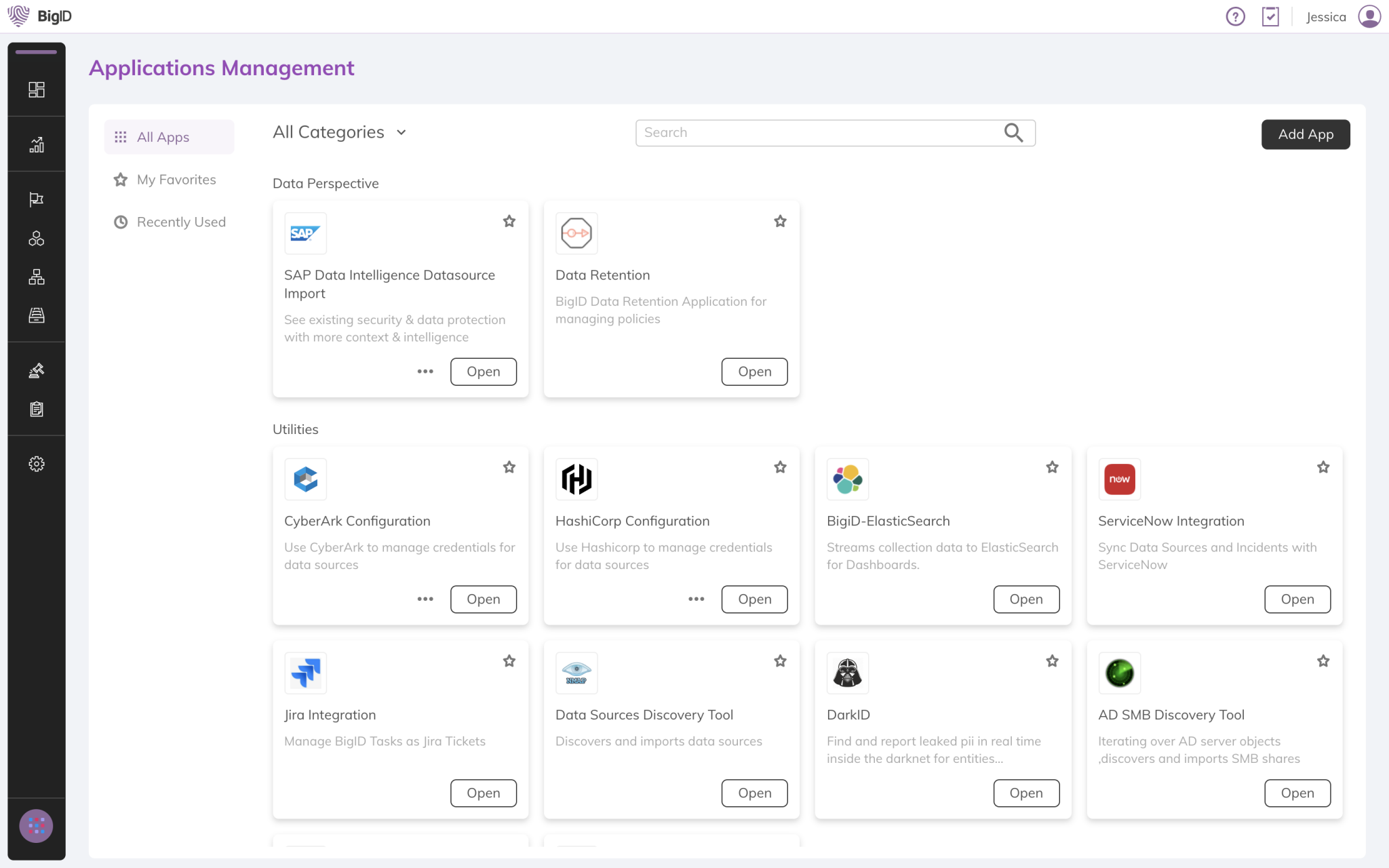
Task: Open the Data Retention app
Action: pos(754,372)
